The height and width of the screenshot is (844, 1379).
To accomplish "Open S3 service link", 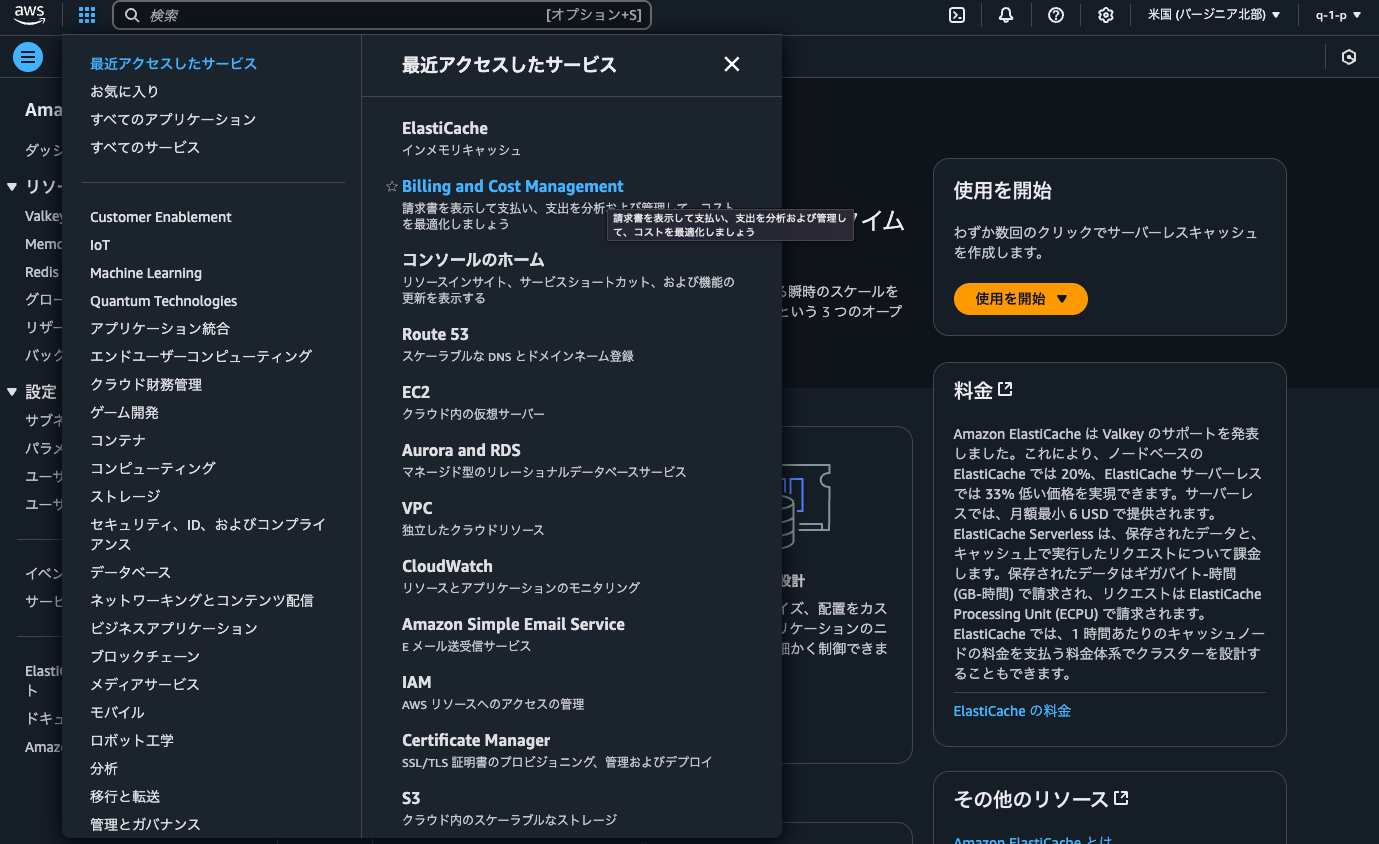I will coord(411,798).
